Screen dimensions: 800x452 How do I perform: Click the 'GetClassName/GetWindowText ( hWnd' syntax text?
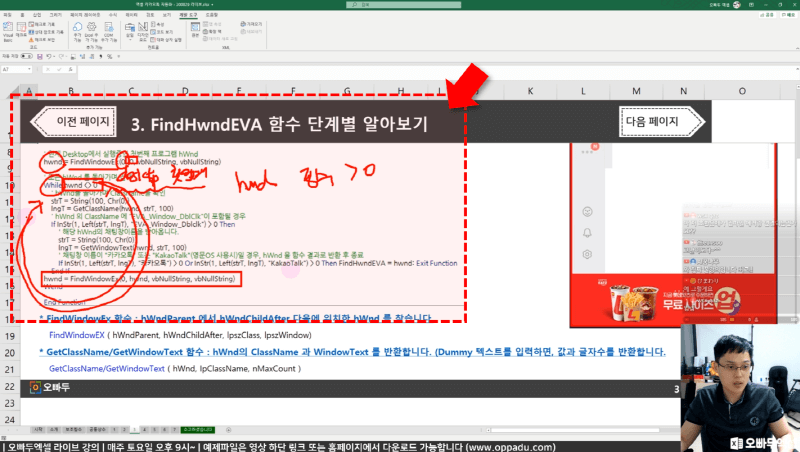pos(175,368)
